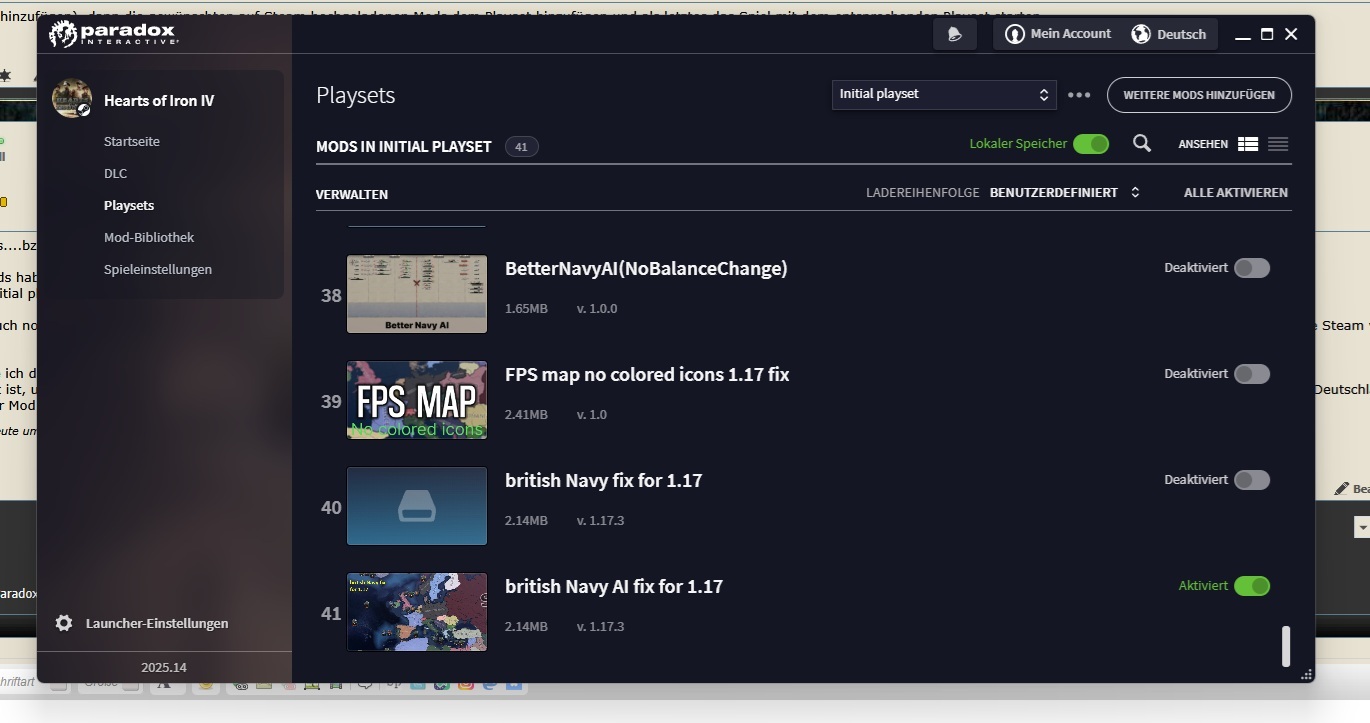1370x723 pixels.
Task: Enable the BetterNavyAI(NoBalanceChange) mod toggle
Action: coord(1252,268)
